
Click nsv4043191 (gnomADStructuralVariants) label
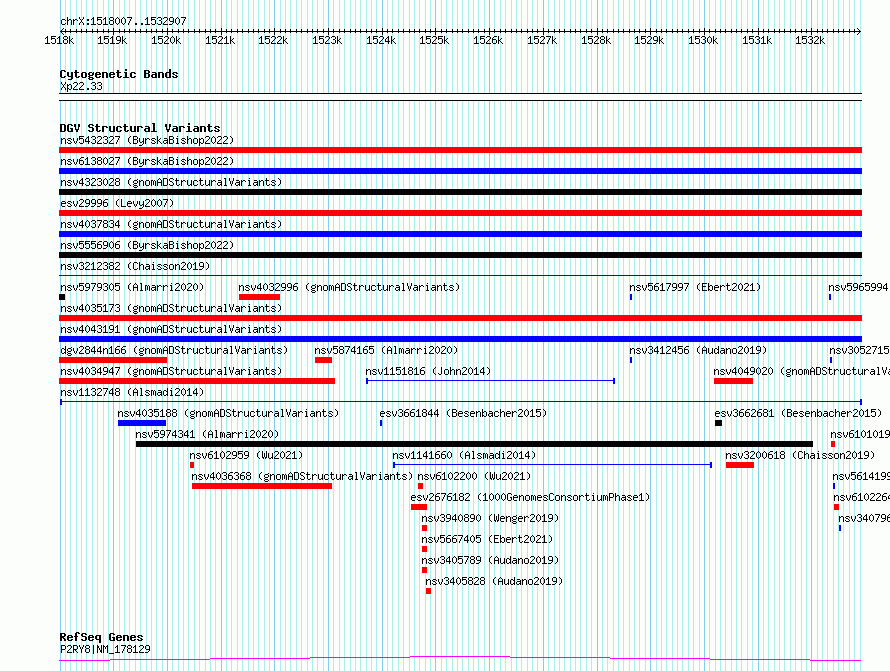tap(171, 329)
